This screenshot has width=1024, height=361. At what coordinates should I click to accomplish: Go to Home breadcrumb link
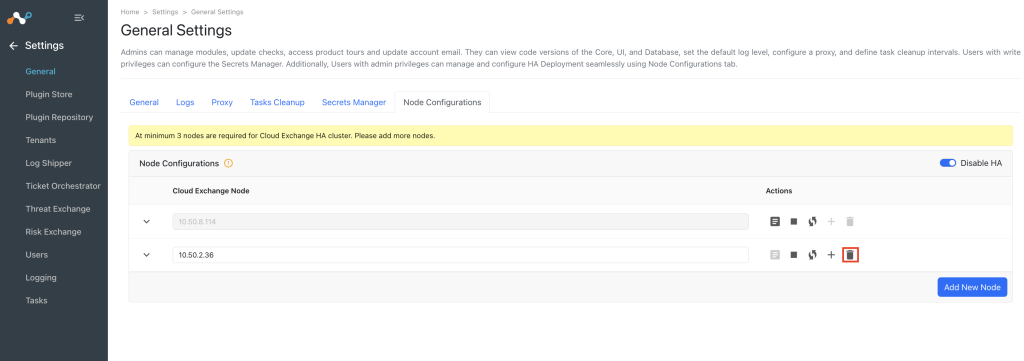pos(129,12)
